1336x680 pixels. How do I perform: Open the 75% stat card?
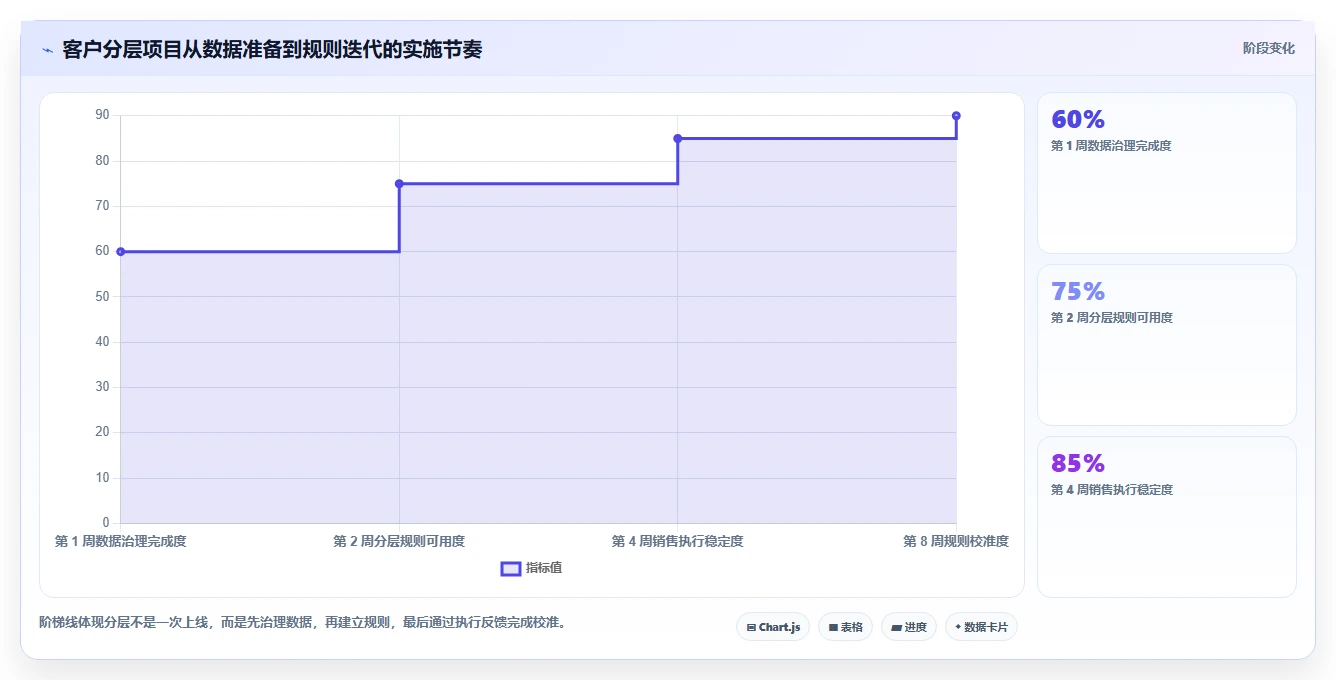point(1167,345)
